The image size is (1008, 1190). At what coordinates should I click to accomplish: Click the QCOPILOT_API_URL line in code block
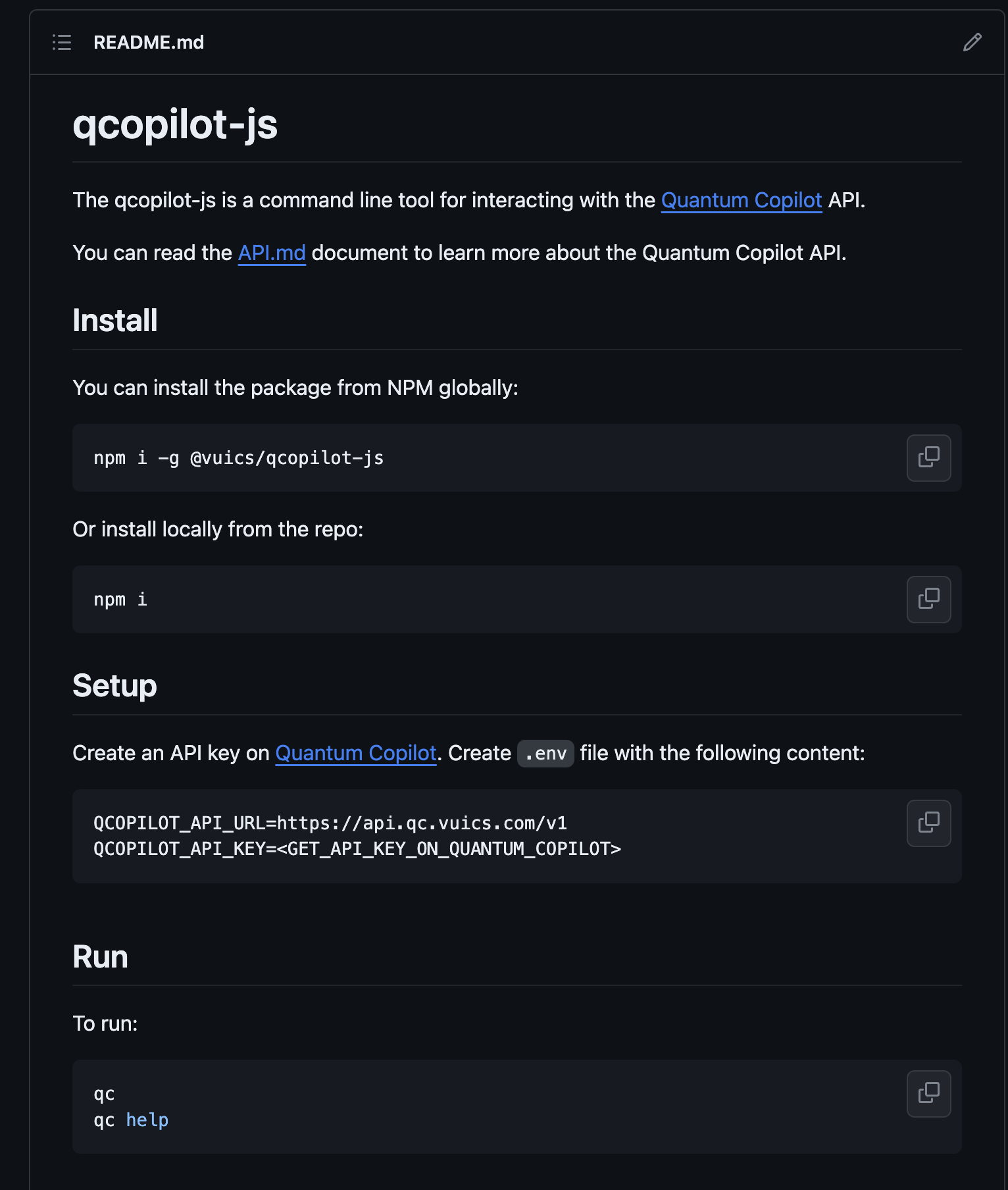tap(330, 823)
